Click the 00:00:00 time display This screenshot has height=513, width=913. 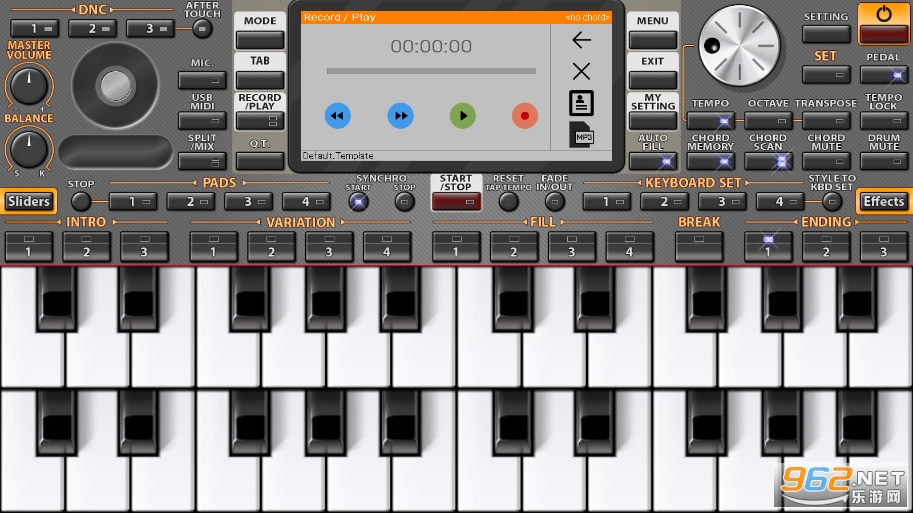tap(431, 46)
